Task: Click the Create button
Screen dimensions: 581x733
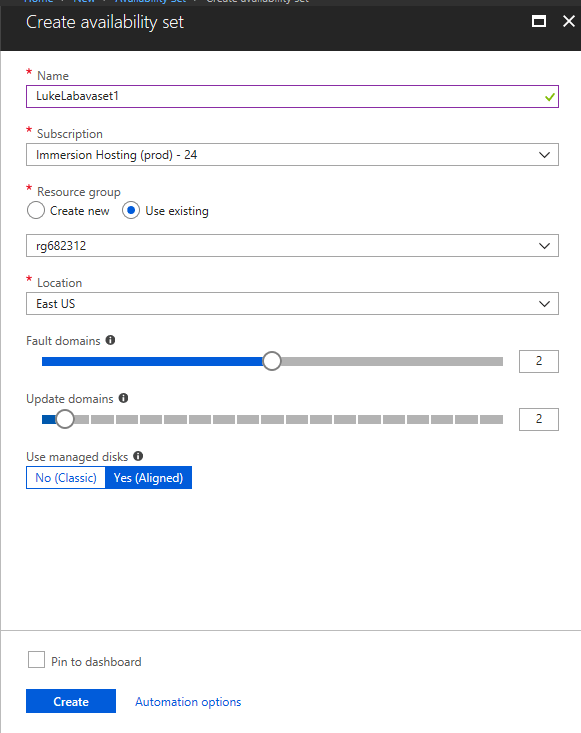Action: pyautogui.click(x=71, y=701)
